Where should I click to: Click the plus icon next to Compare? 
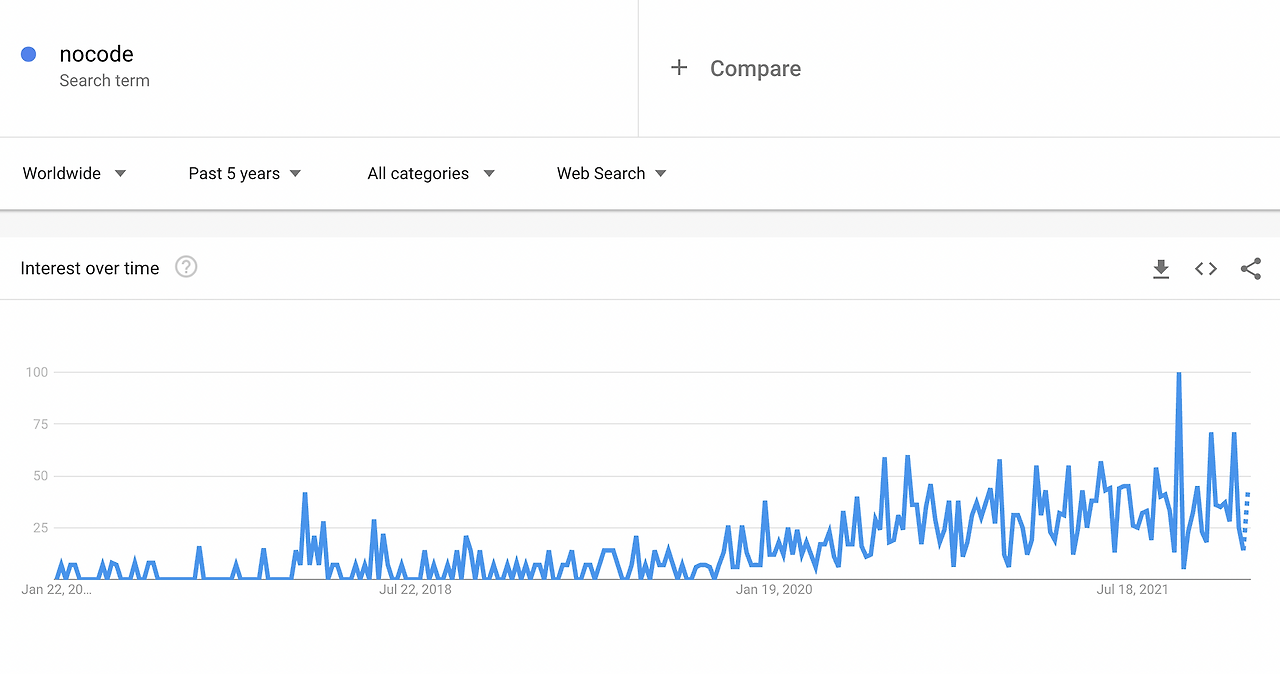coord(679,68)
